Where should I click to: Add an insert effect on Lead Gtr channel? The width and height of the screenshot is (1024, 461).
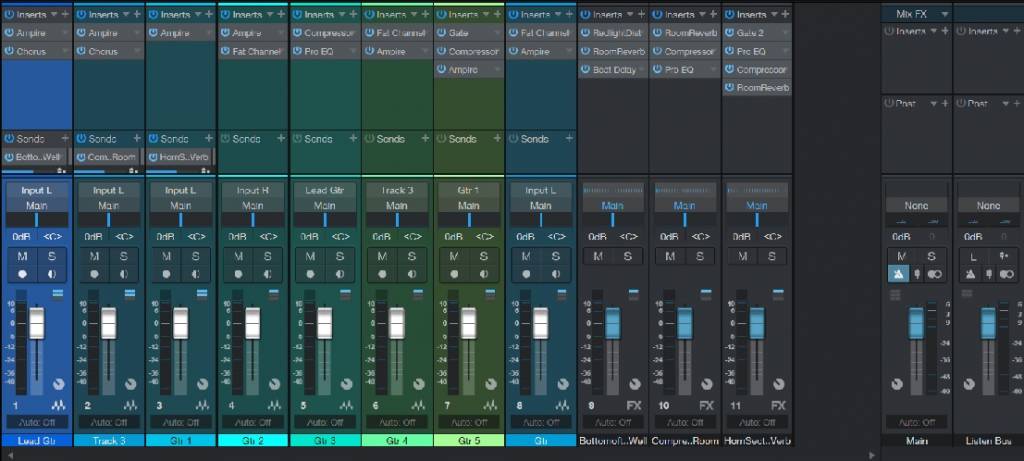(x=65, y=15)
